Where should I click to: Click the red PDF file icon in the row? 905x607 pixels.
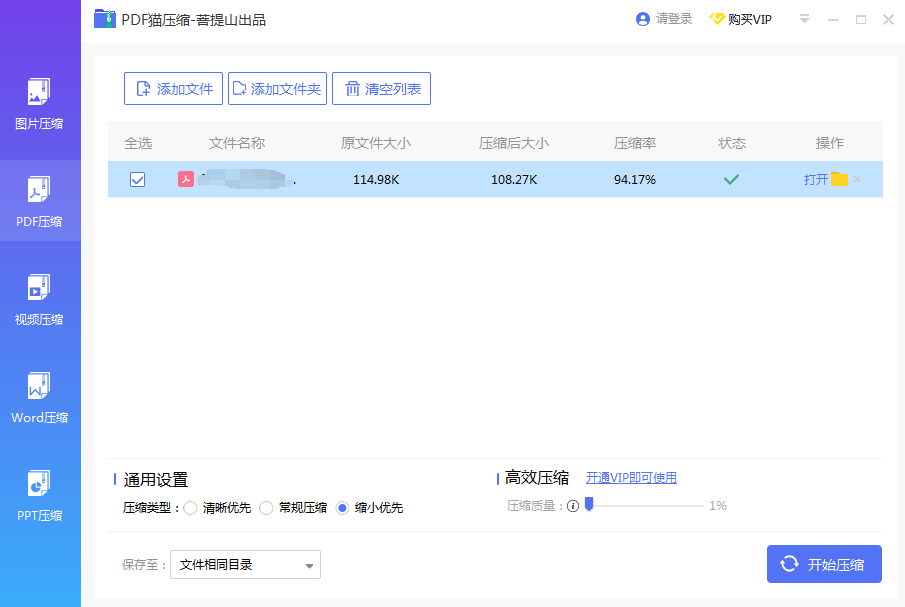click(185, 179)
